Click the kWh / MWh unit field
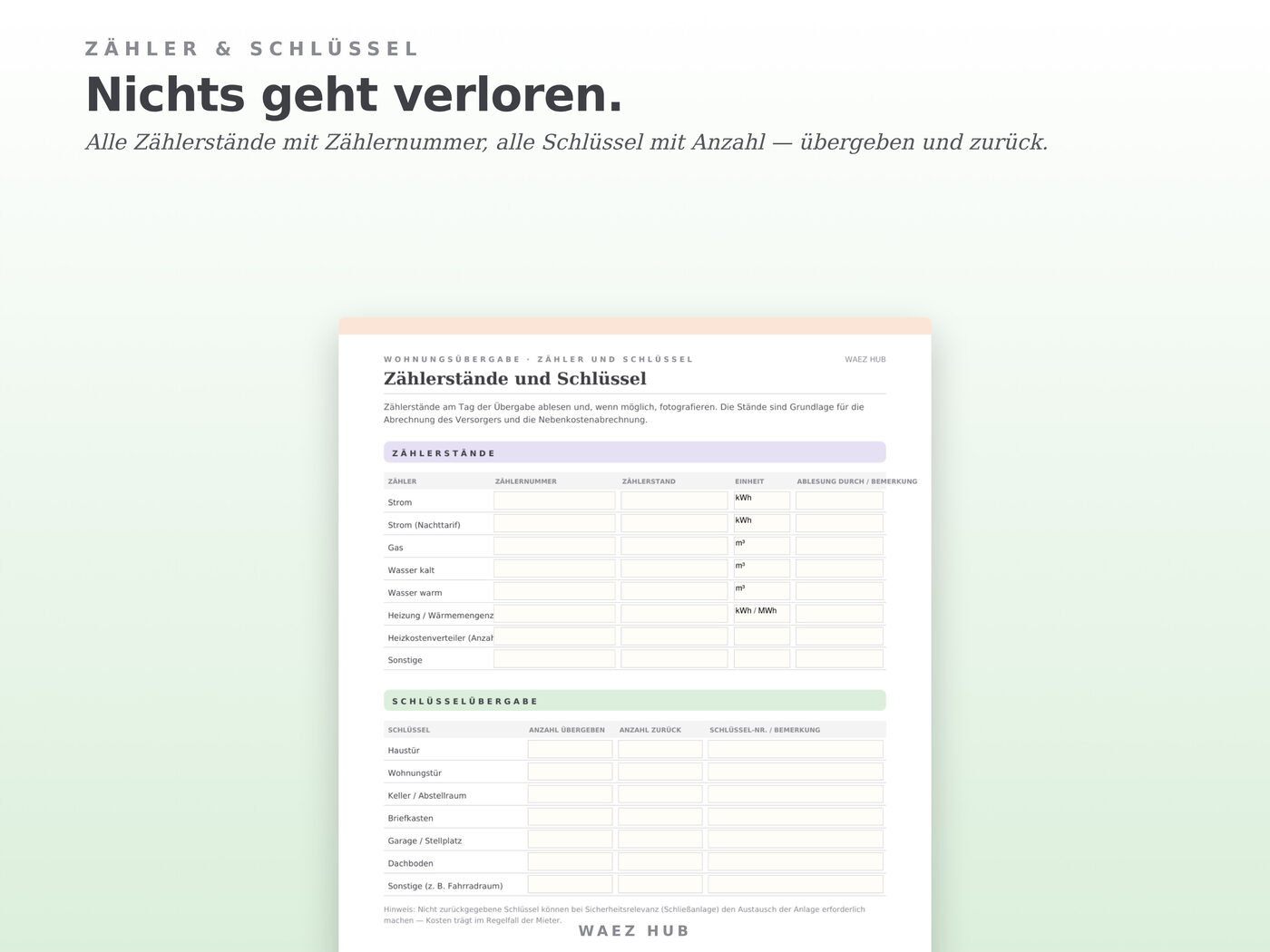1270x952 pixels. pyautogui.click(x=762, y=614)
